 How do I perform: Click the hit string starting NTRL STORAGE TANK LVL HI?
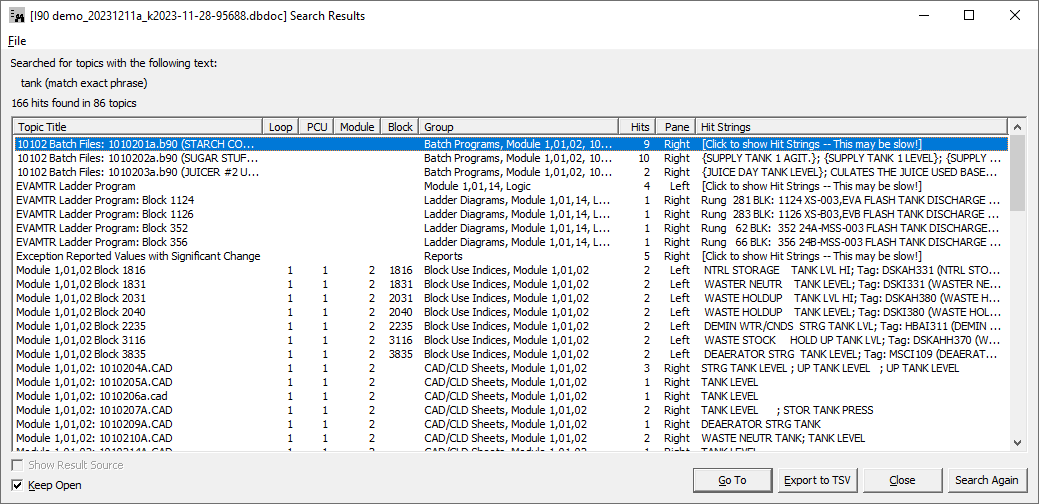point(851,270)
